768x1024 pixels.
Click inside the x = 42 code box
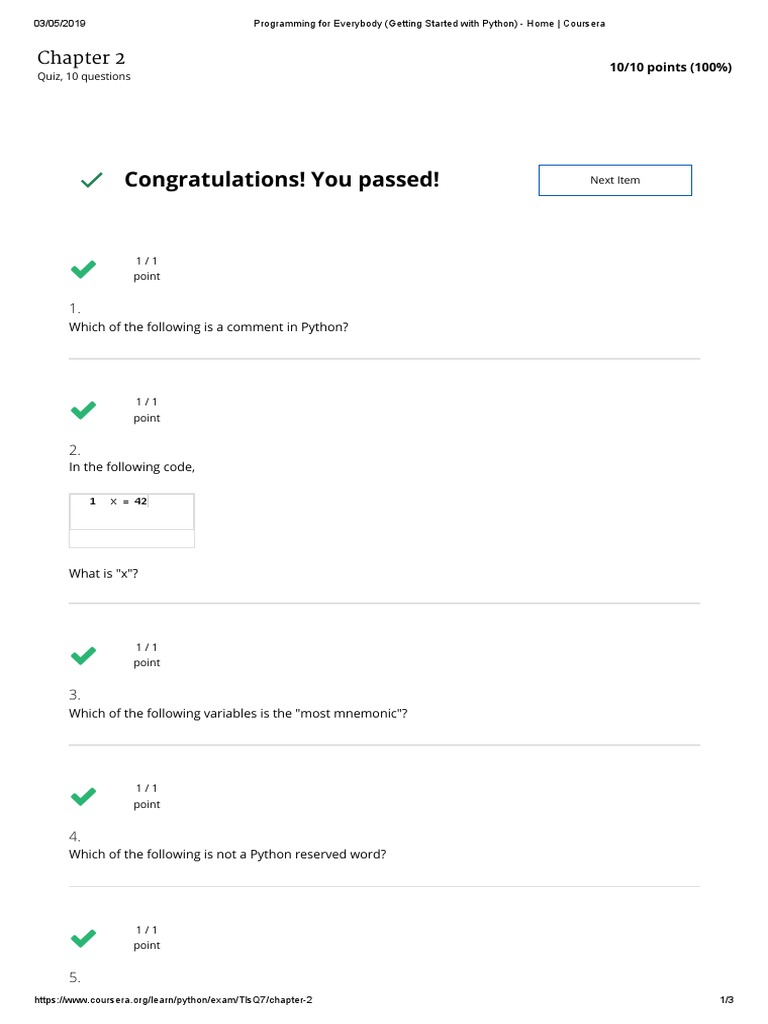[132, 511]
